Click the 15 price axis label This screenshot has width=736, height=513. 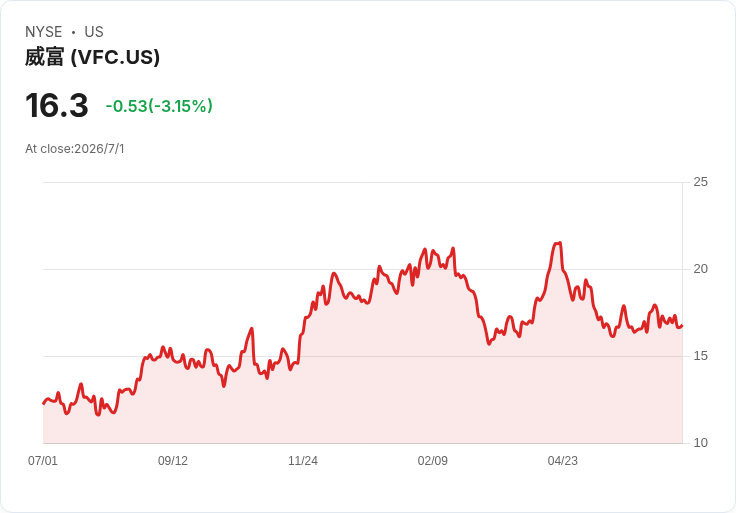(x=700, y=356)
